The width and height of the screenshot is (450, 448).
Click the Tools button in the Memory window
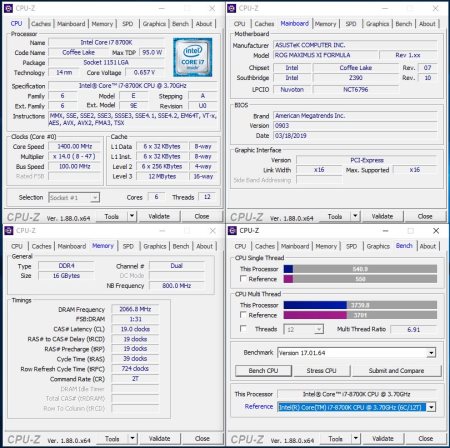pyautogui.click(x=112, y=438)
